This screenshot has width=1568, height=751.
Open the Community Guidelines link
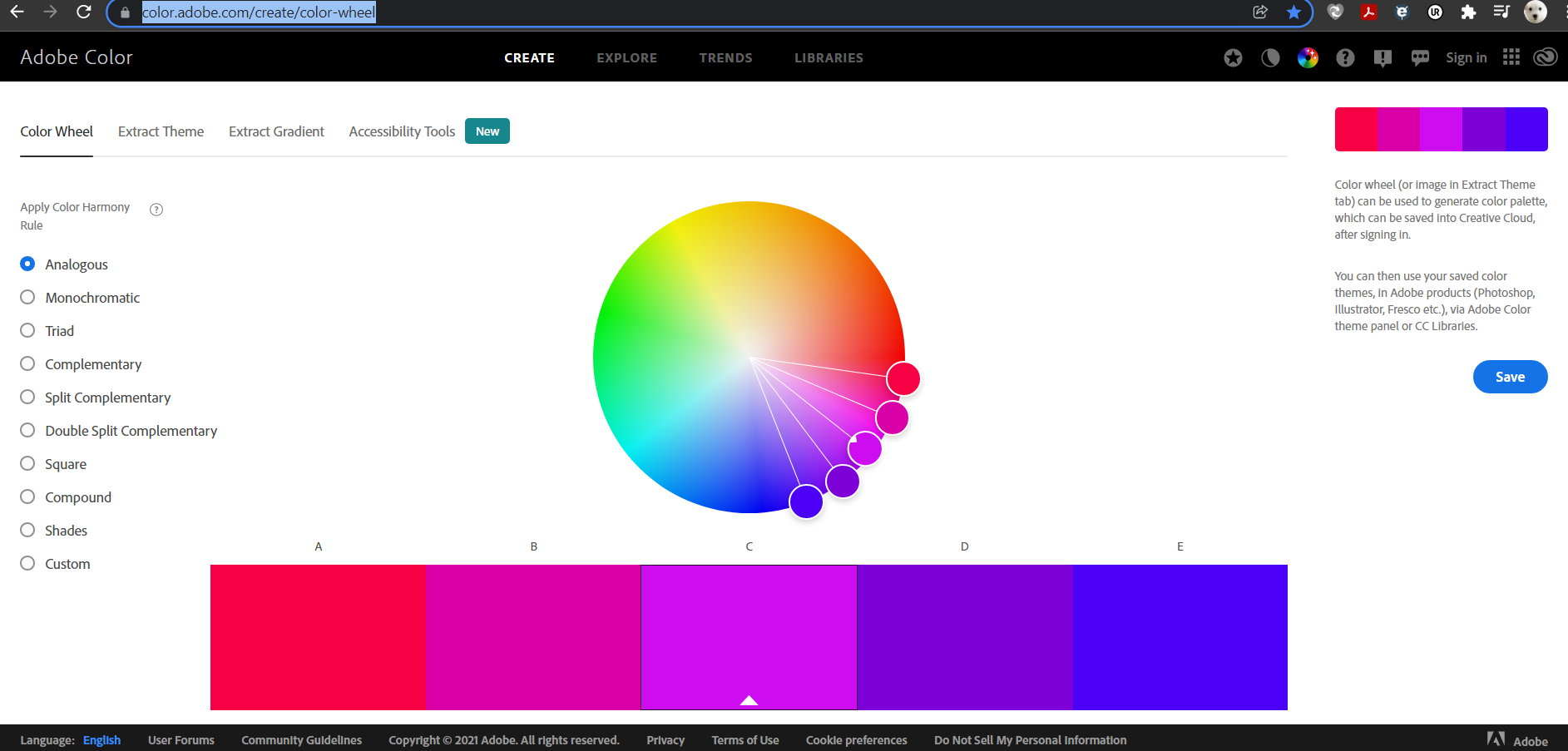[x=301, y=740]
